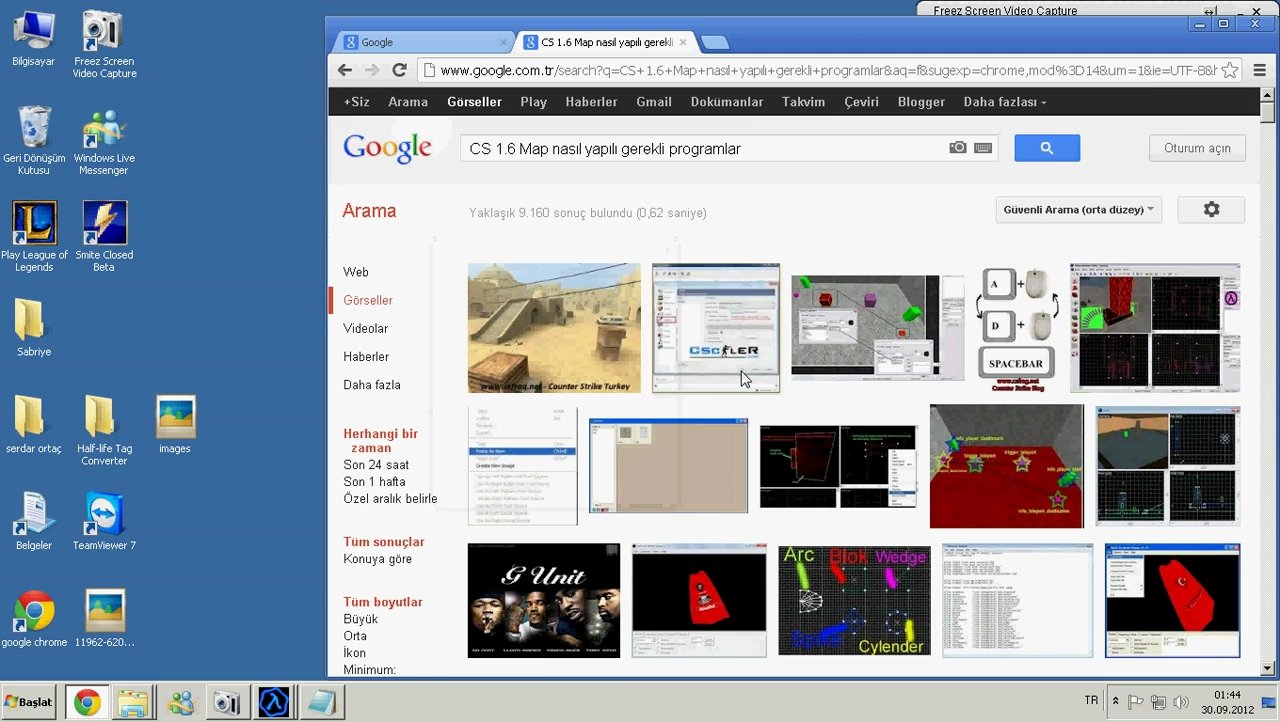Open the 11962-620 image file on desktop

click(x=104, y=619)
